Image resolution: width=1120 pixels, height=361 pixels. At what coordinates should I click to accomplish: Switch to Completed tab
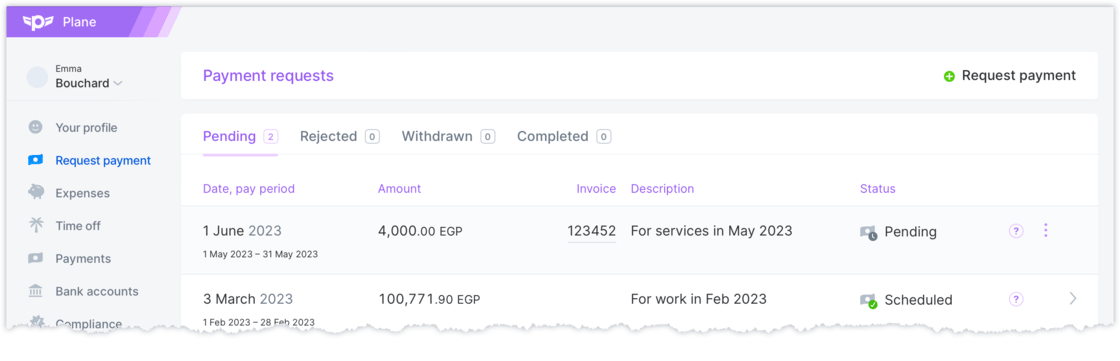click(x=564, y=136)
